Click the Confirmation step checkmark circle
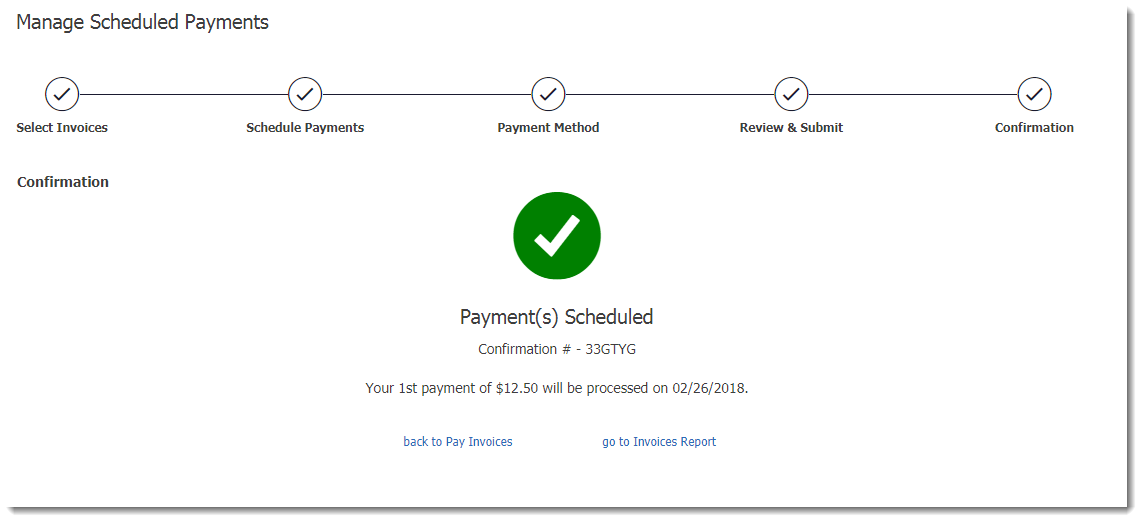 [1034, 94]
